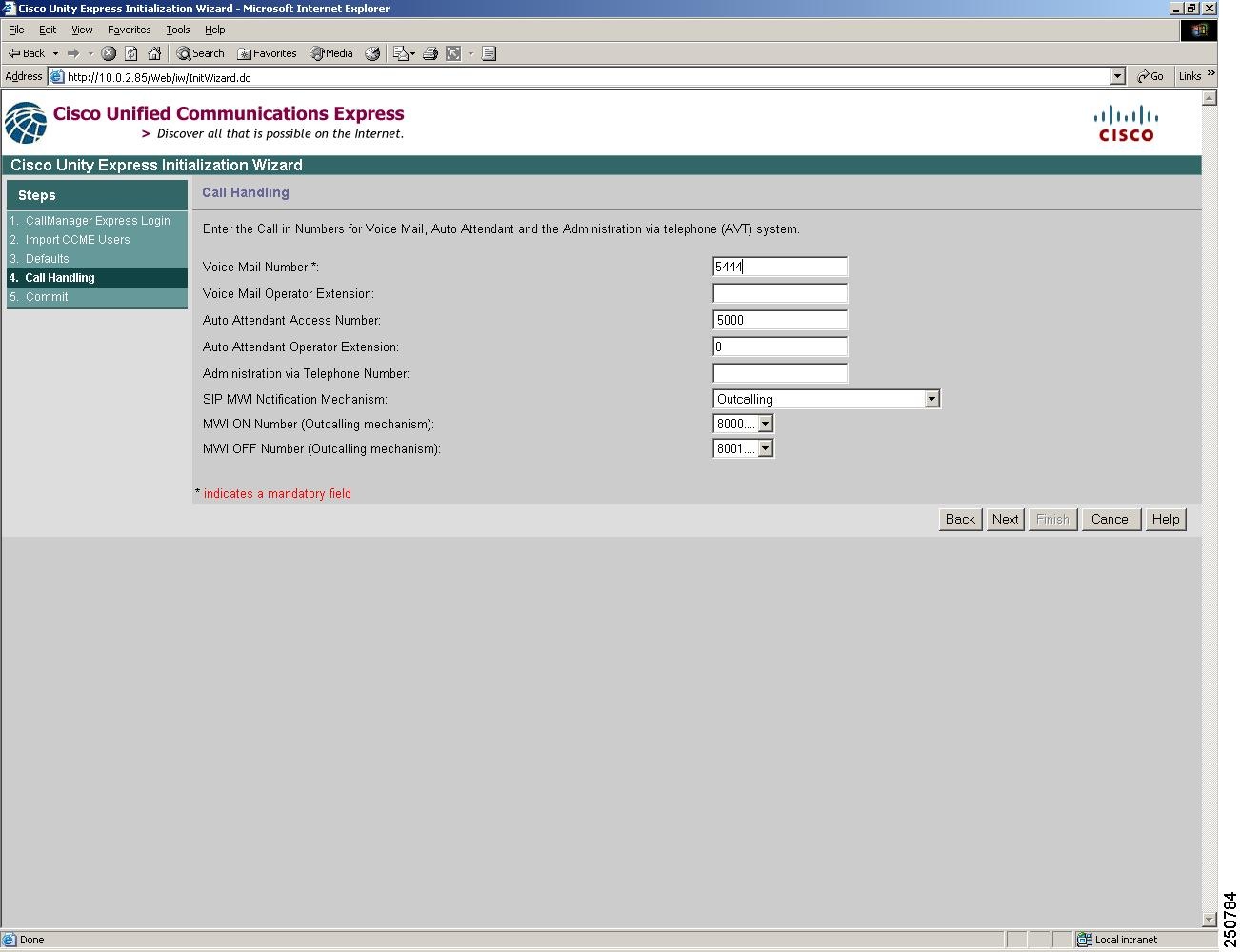Image resolution: width=1240 pixels, height=952 pixels.
Task: Open the Favorites menu
Action: pos(130,30)
